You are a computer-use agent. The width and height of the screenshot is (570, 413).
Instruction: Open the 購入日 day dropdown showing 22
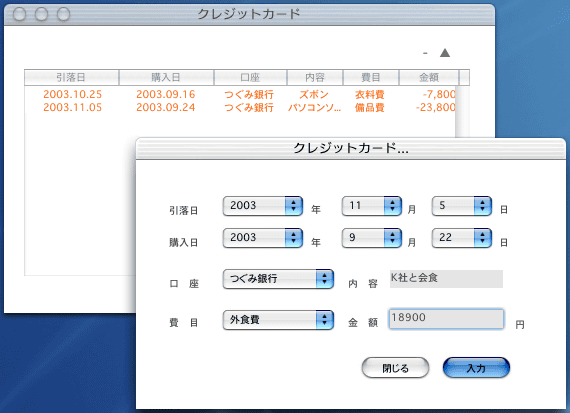pos(462,238)
